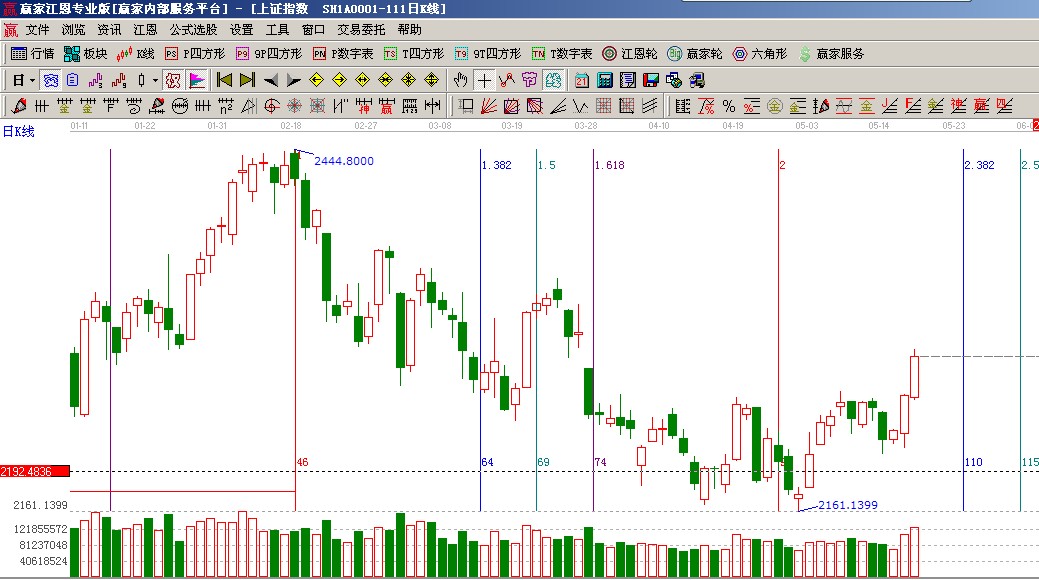The image size is (1039, 580).
Task: Click the red 2 time-cycle vertical line
Action: (x=778, y=300)
